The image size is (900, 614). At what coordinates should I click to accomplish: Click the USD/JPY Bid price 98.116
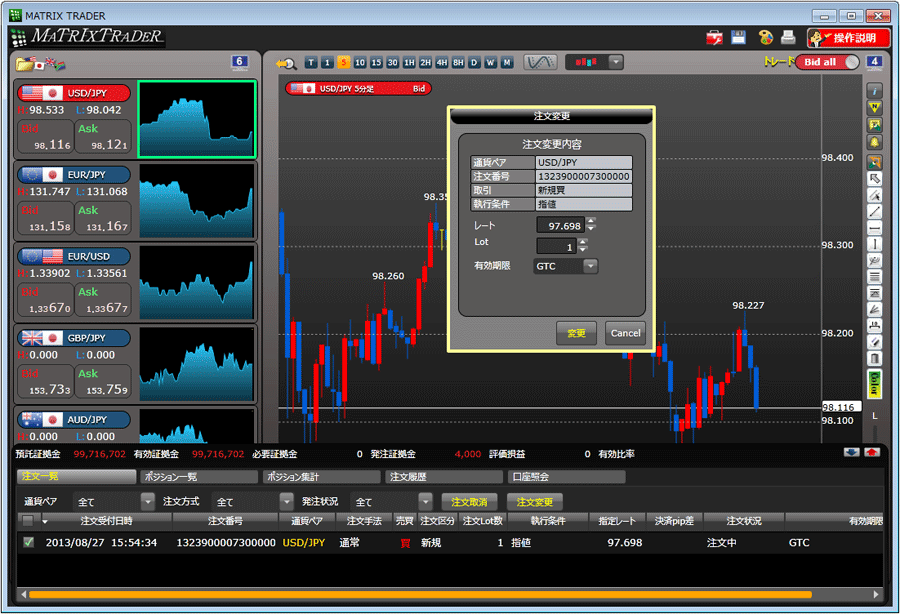click(45, 137)
